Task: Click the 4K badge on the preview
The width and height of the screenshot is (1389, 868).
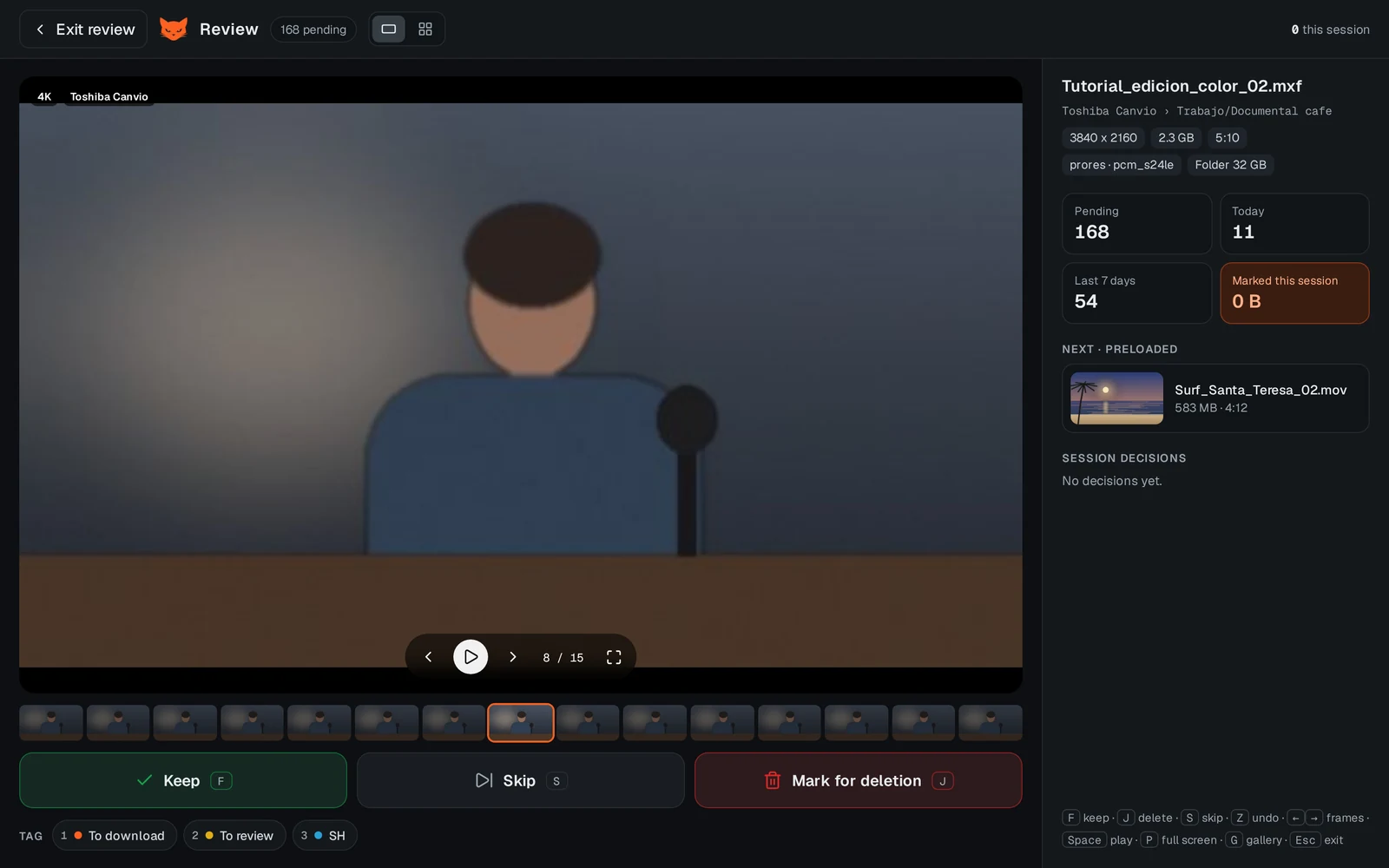Action: click(x=44, y=96)
